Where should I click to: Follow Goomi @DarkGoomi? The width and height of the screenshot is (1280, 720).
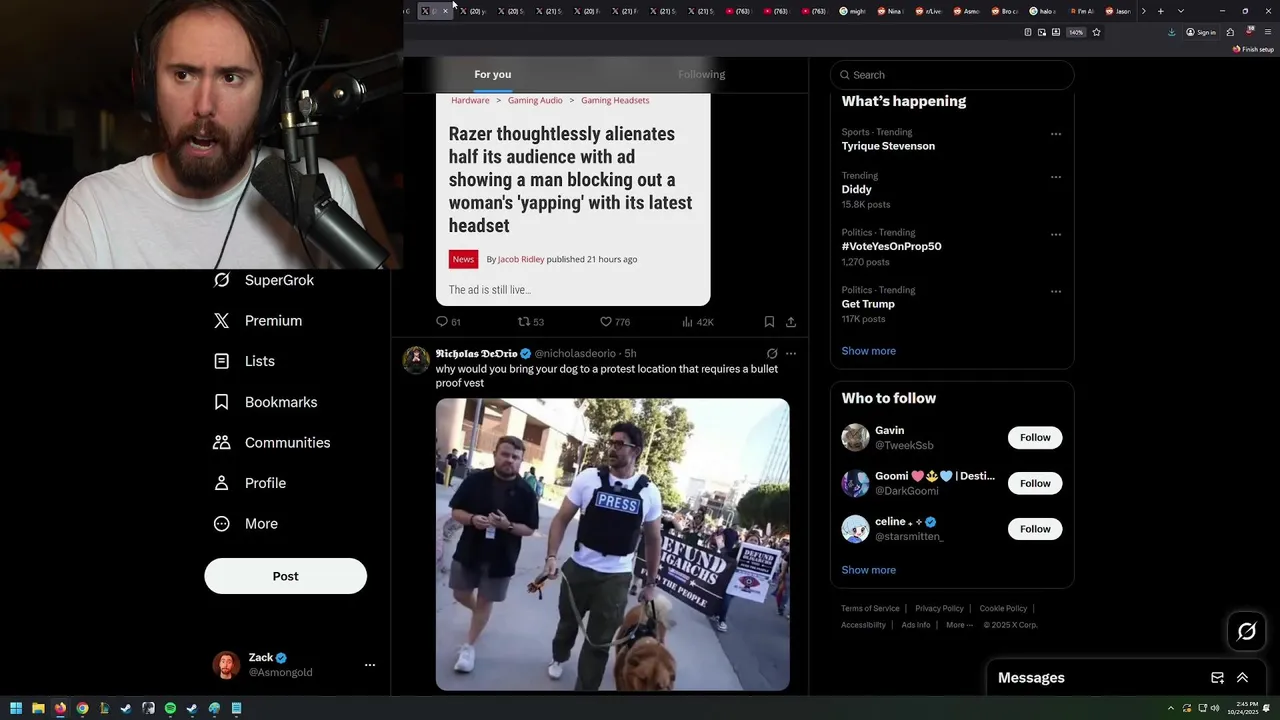pos(1035,483)
